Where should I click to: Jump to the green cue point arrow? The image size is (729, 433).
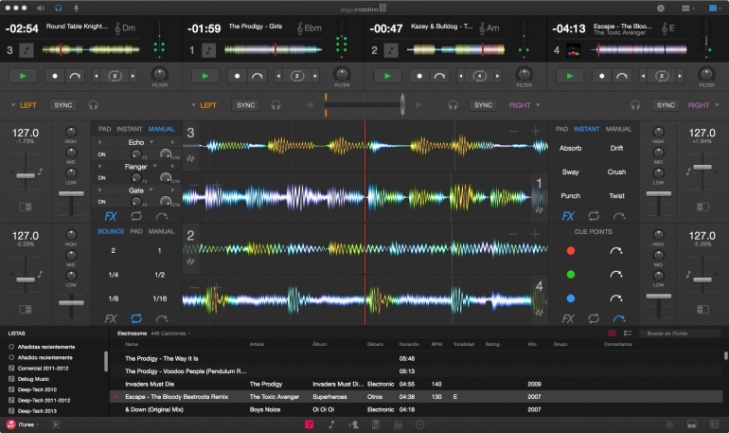coord(616,274)
